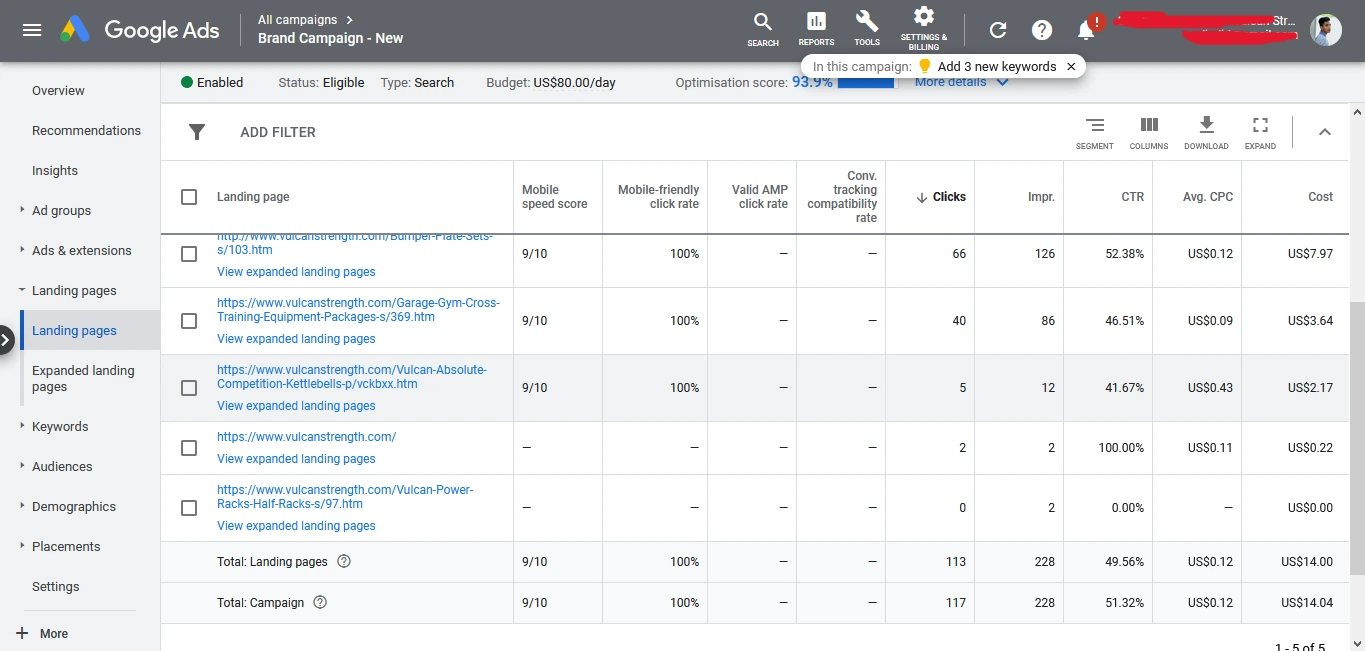Open Settings in the sidebar
The image size is (1365, 651).
pos(55,586)
